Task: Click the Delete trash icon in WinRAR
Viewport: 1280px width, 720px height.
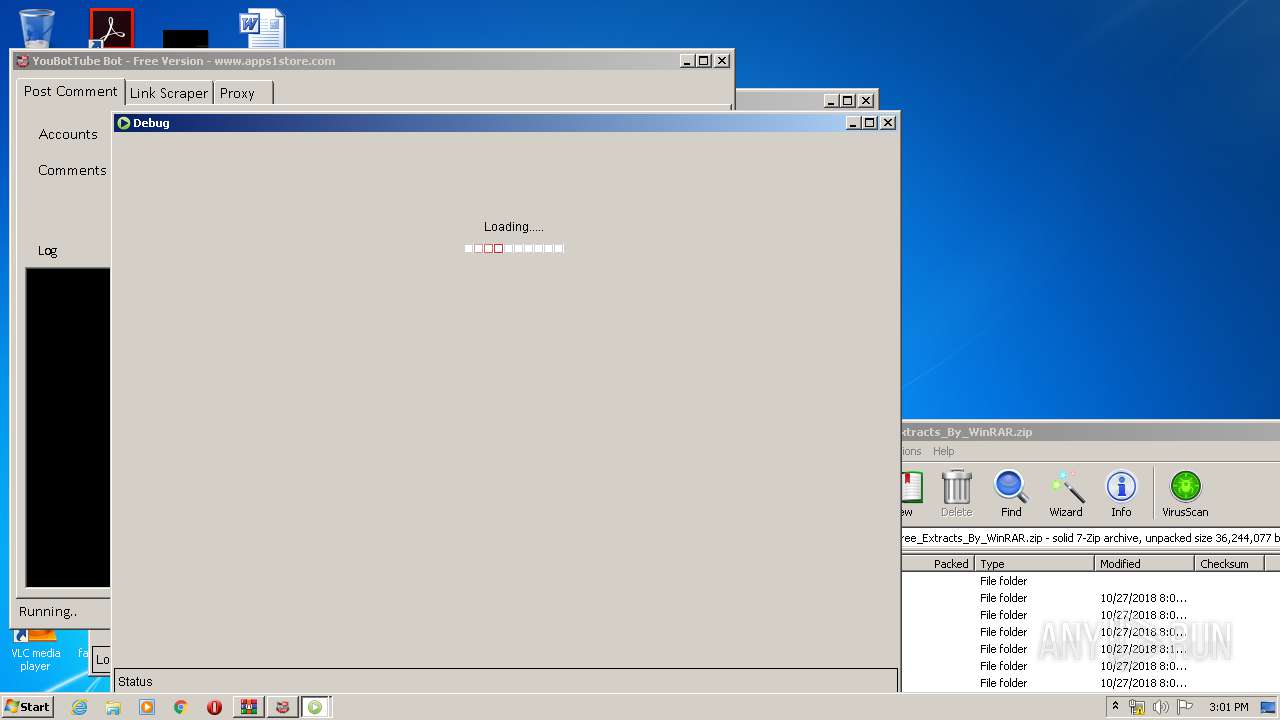Action: click(x=956, y=494)
